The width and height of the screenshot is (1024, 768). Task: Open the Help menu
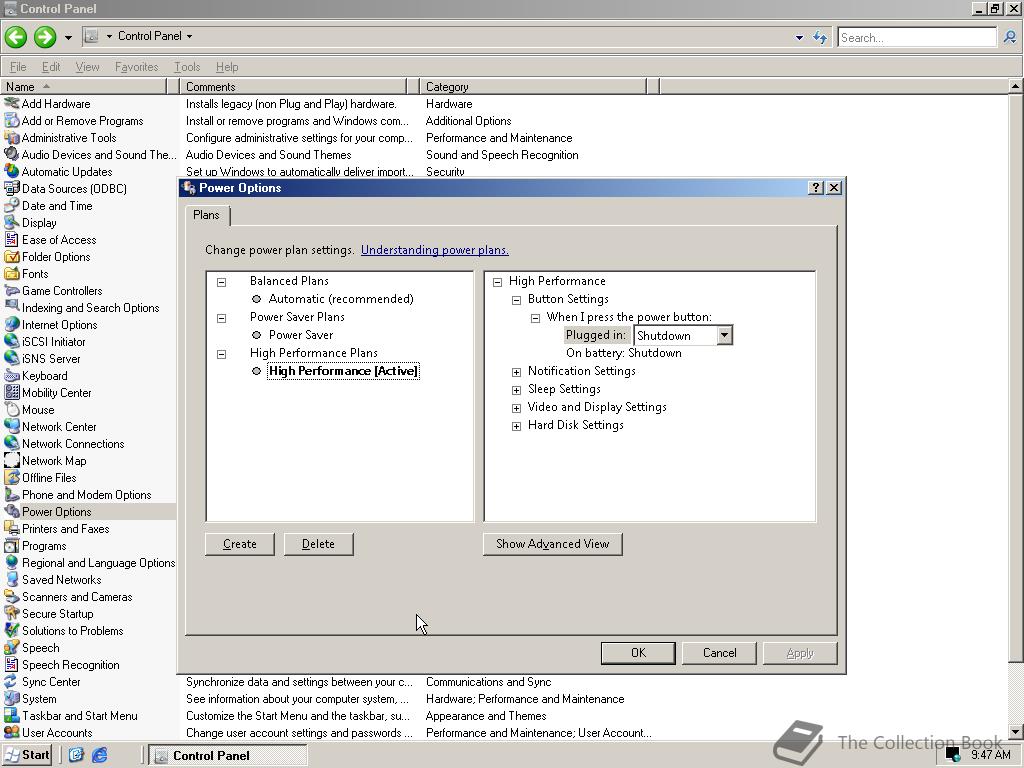[x=227, y=67]
